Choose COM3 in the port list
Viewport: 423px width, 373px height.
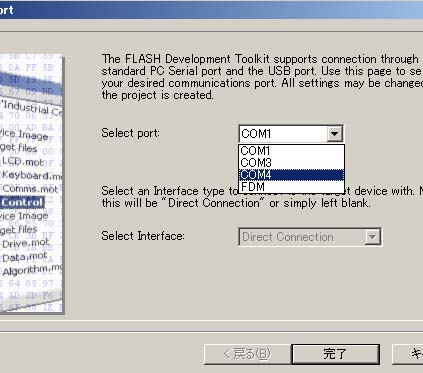[x=291, y=163]
